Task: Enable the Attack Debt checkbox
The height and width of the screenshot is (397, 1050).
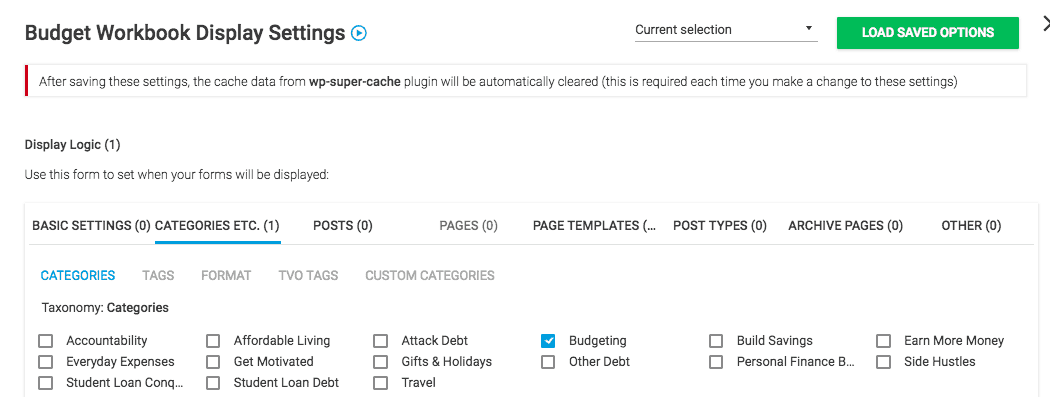Action: pyautogui.click(x=380, y=341)
